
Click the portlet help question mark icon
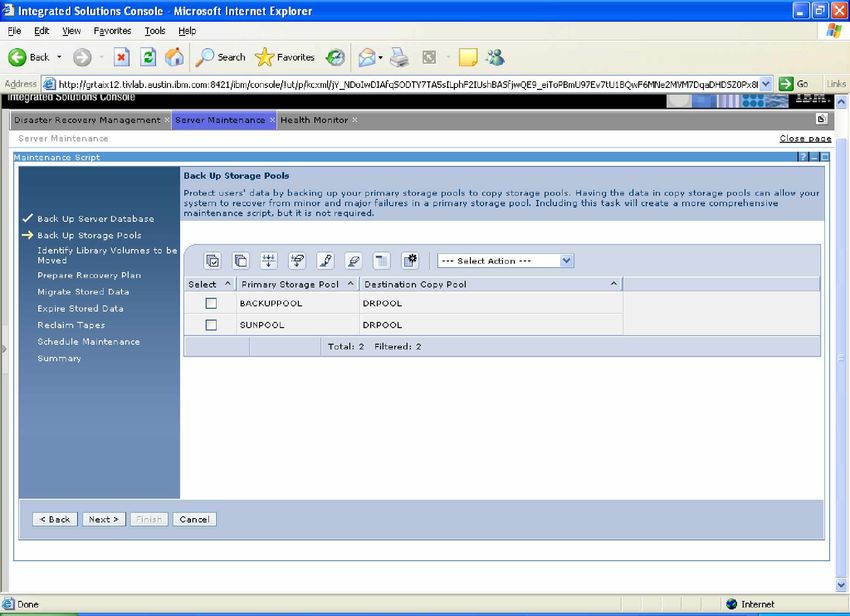coord(803,157)
